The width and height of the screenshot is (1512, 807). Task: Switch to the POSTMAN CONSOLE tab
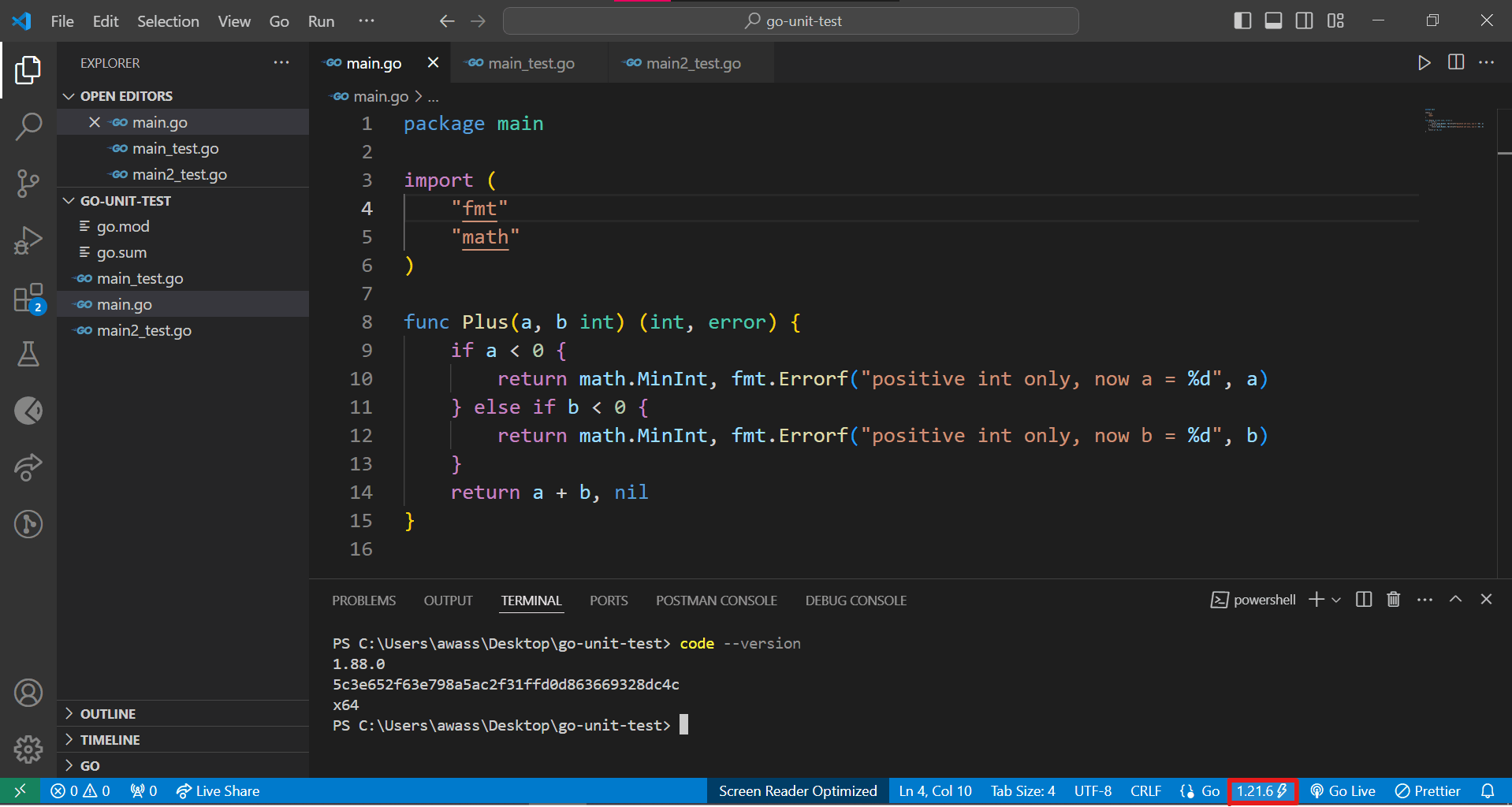[717, 601]
